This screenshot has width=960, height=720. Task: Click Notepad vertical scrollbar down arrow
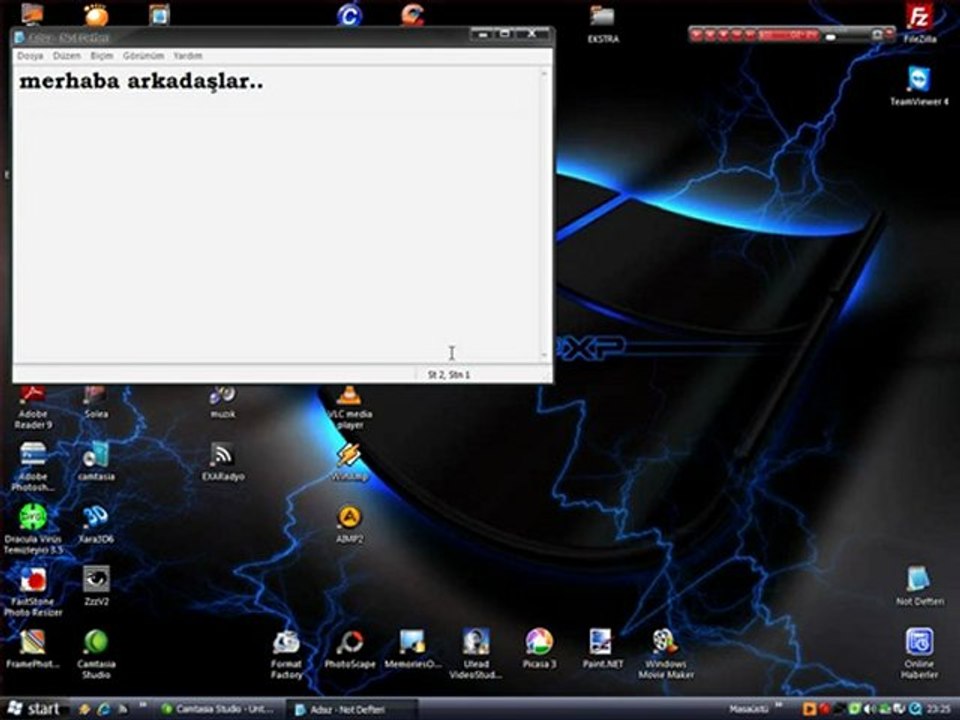544,355
